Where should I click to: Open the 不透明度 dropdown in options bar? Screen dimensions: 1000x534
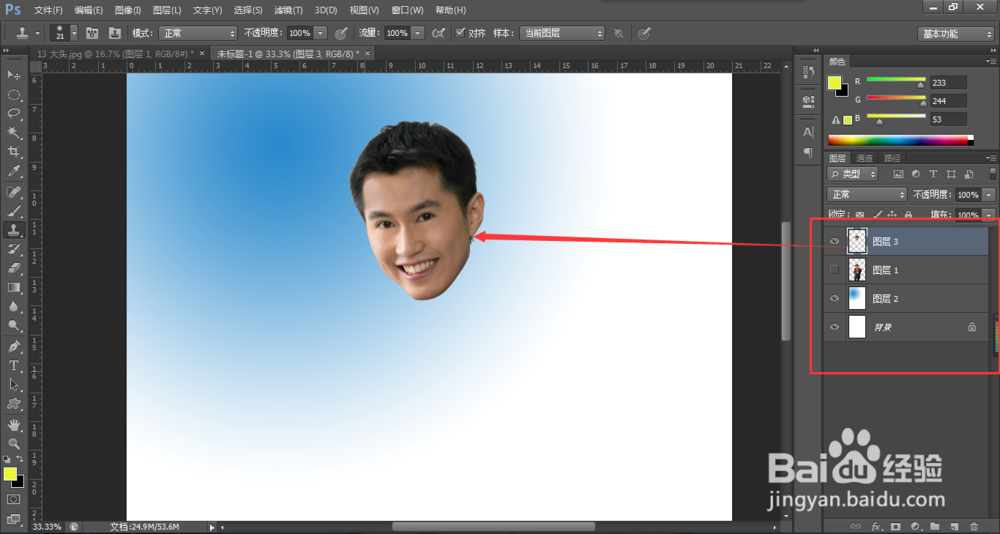point(321,33)
